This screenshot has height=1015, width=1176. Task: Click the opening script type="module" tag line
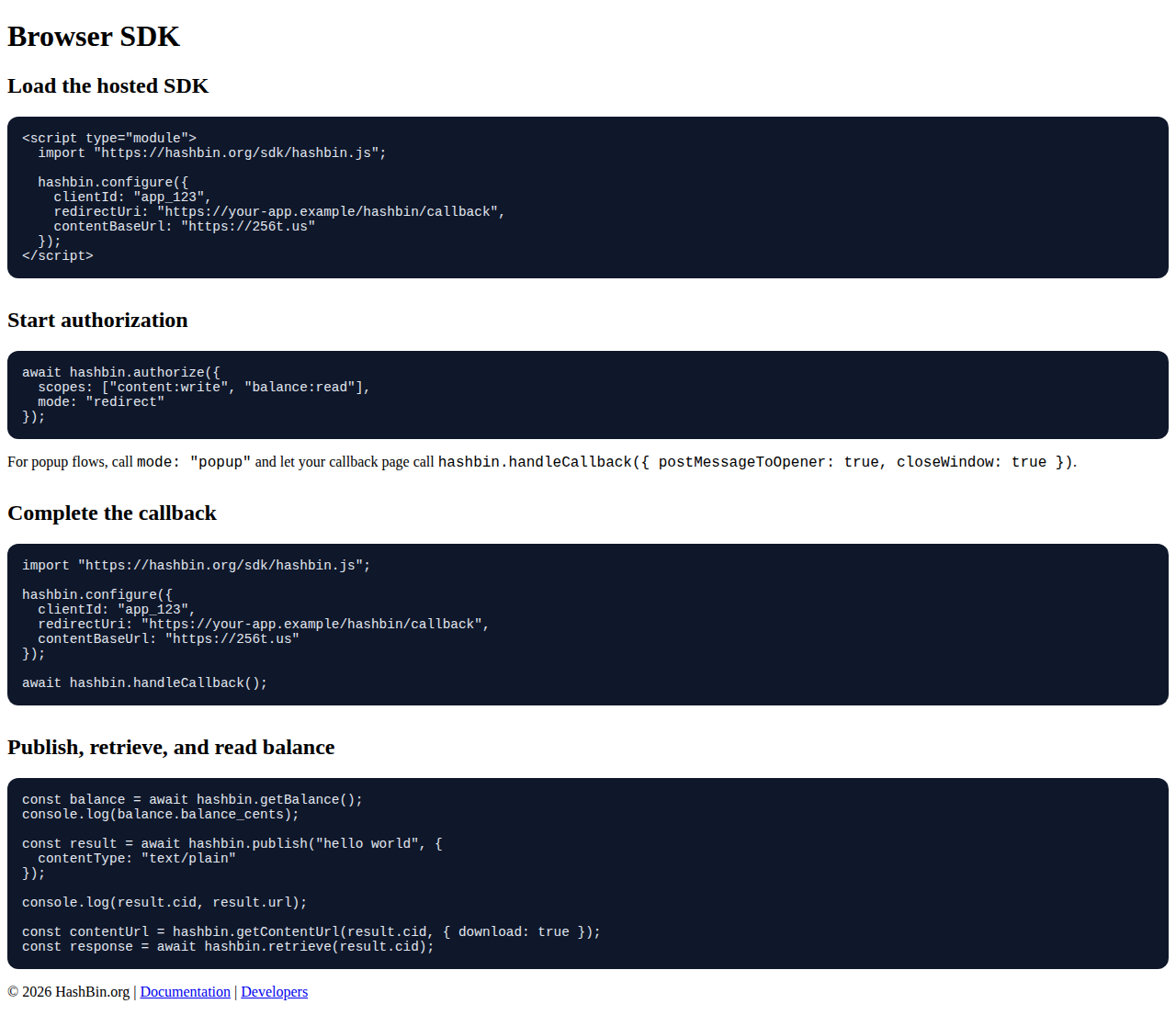click(109, 139)
